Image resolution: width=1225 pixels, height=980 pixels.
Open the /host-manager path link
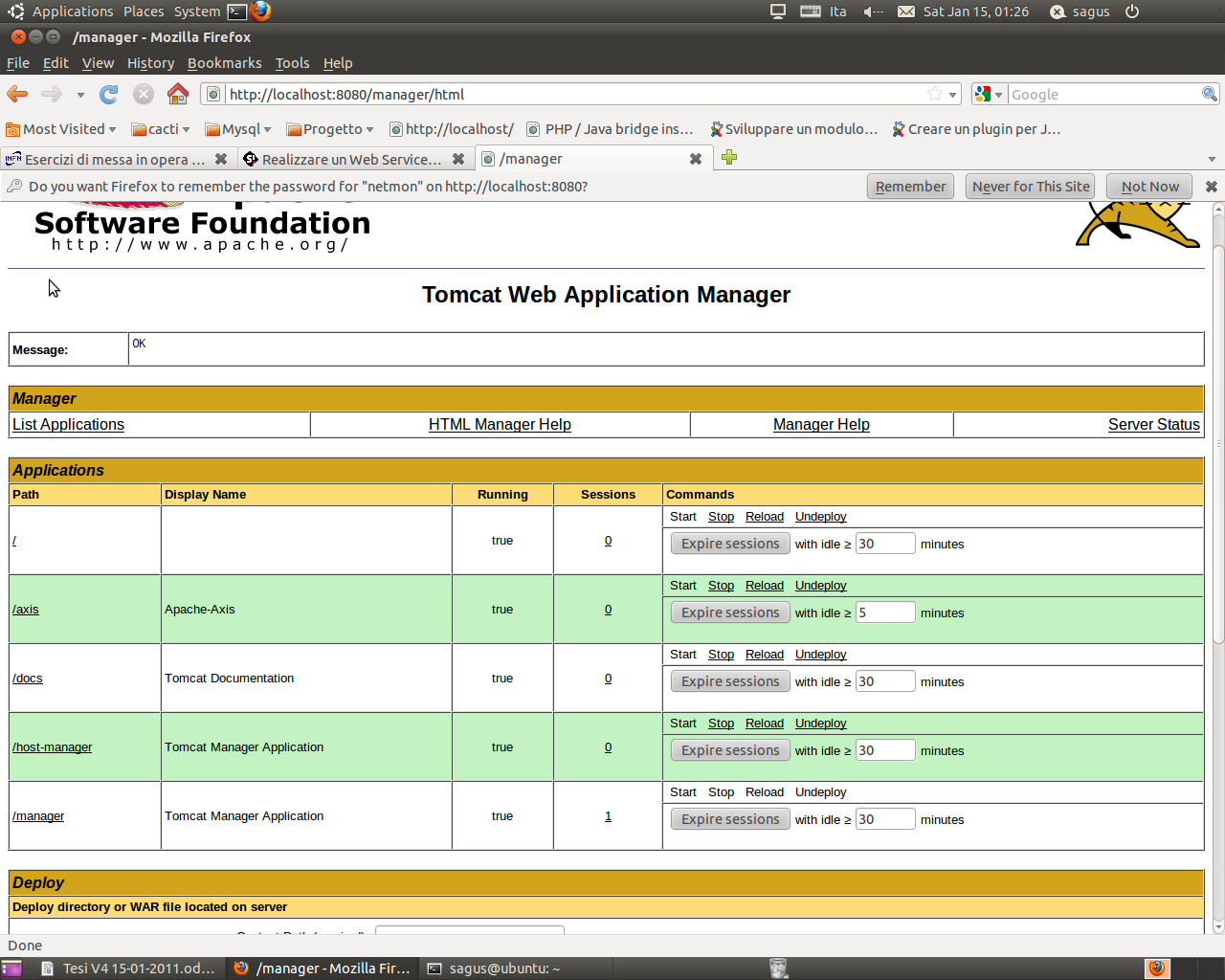pyautogui.click(x=53, y=747)
